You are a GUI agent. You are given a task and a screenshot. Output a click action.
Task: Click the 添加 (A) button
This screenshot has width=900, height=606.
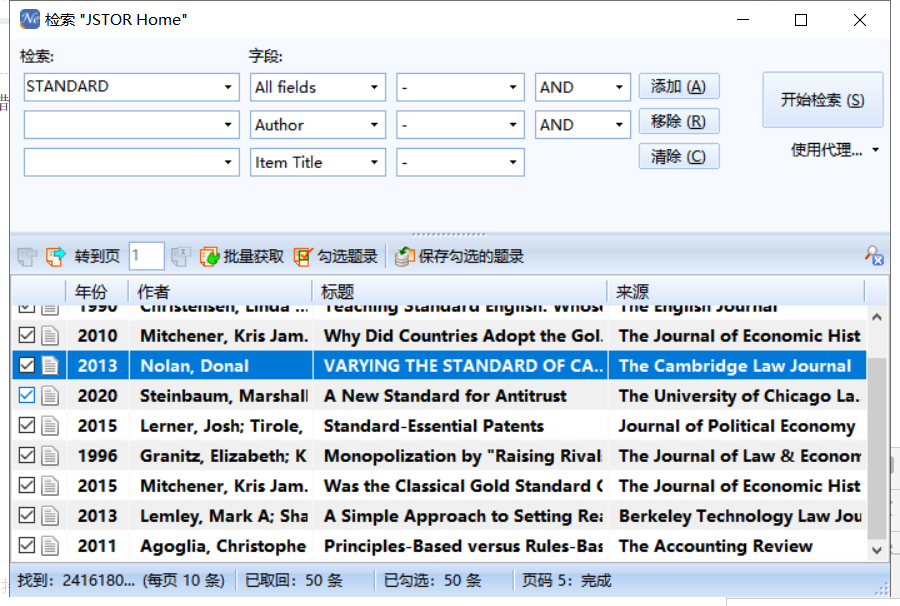tap(678, 87)
